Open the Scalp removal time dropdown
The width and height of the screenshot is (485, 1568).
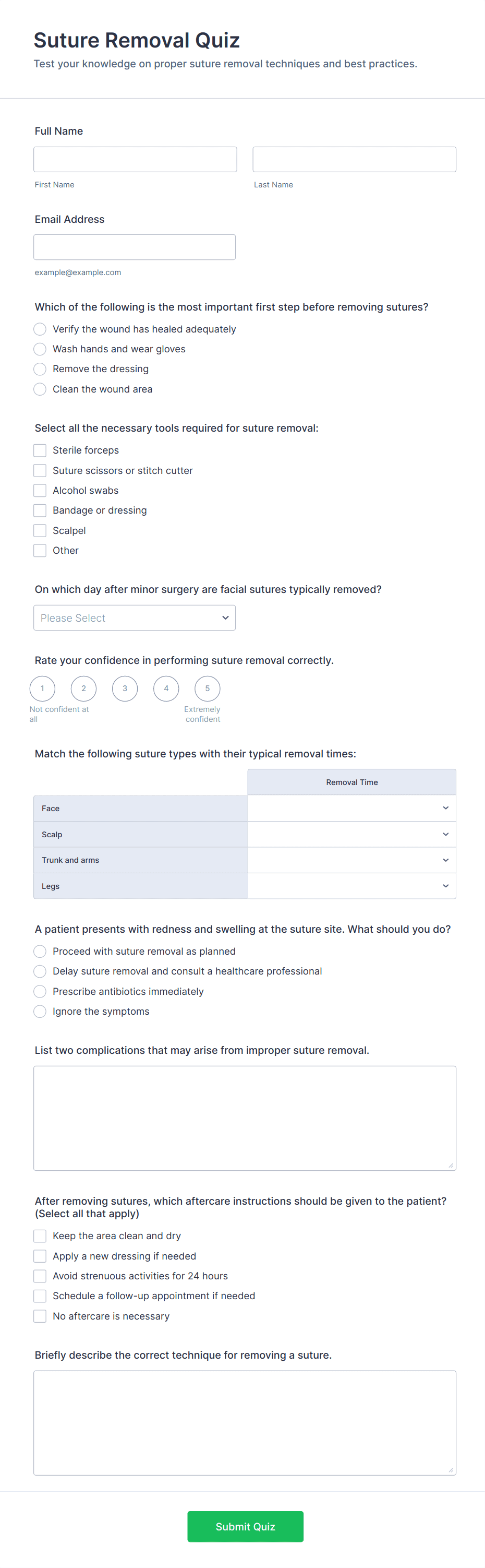click(351, 835)
